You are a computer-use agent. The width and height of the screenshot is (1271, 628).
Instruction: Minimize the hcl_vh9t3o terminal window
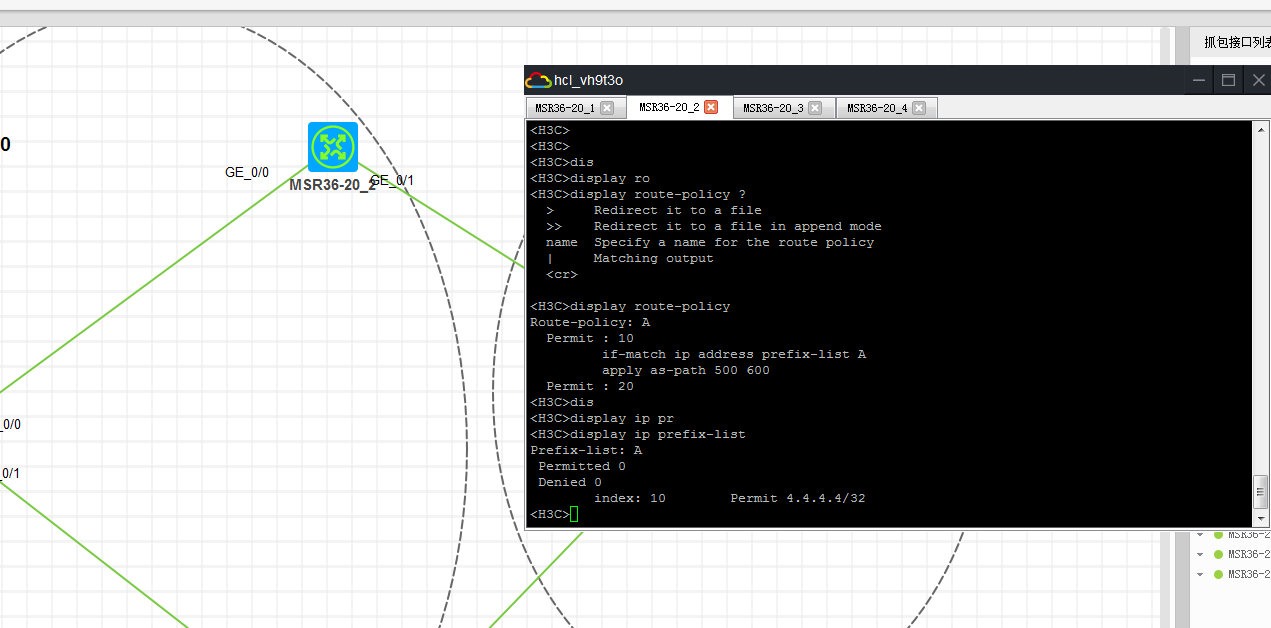click(x=1200, y=80)
